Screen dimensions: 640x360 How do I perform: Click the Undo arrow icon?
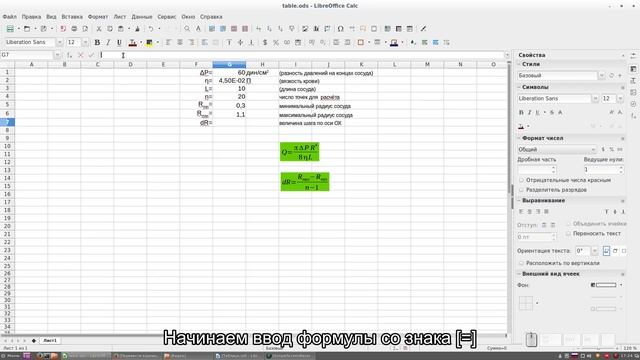click(151, 29)
